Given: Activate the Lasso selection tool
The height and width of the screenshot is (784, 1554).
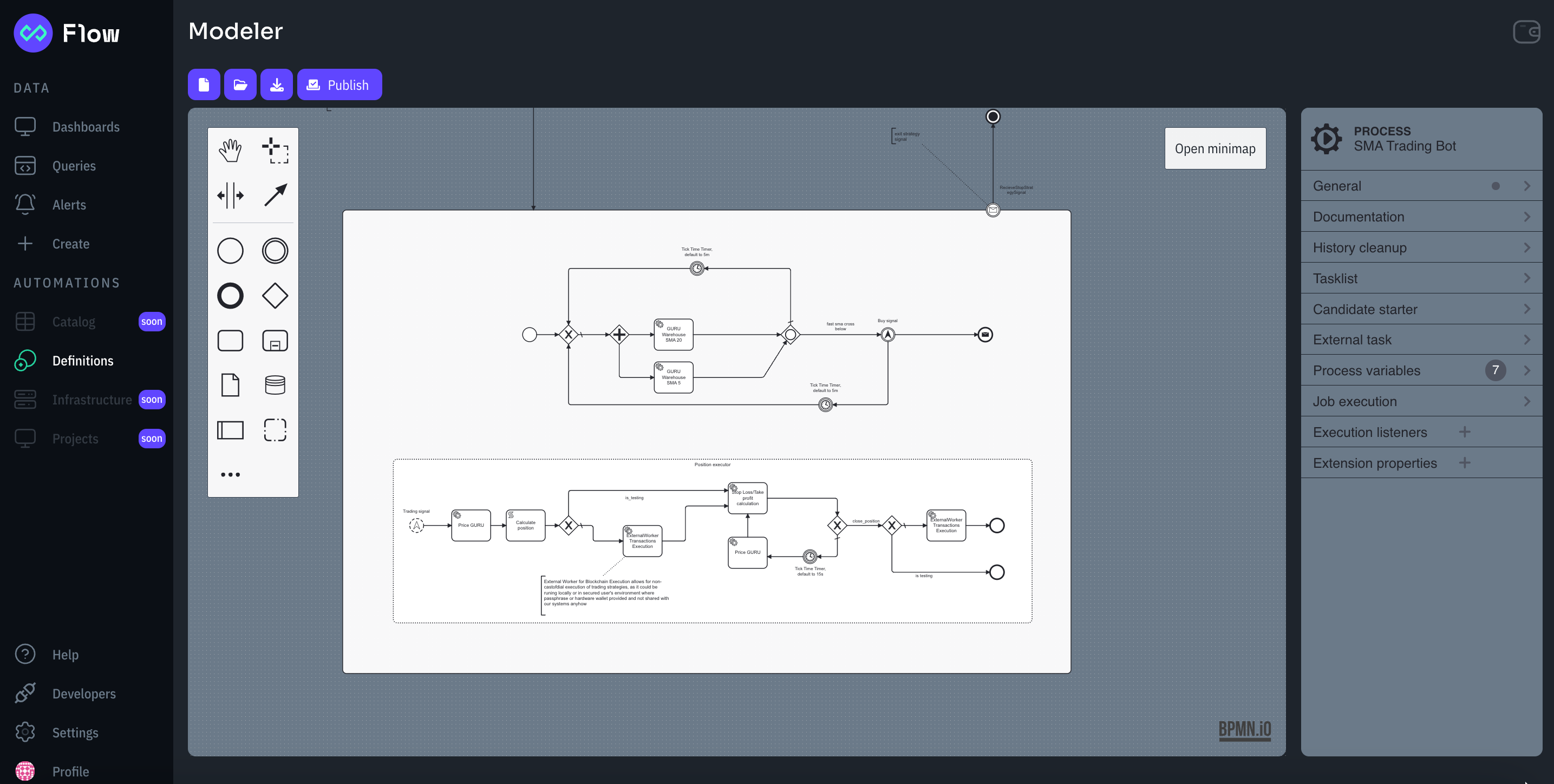Looking at the screenshot, I should point(275,151).
